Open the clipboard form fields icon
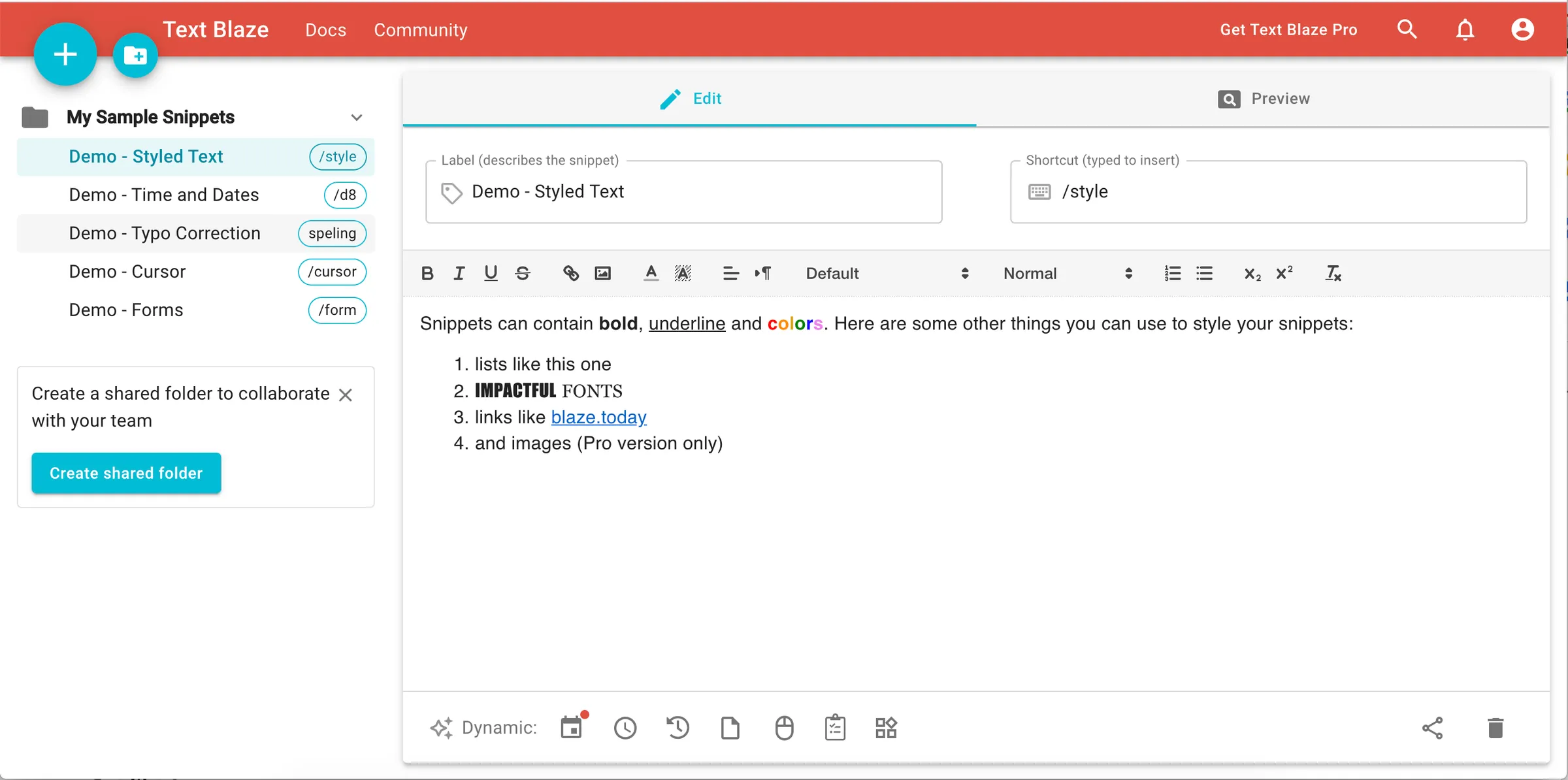 tap(835, 727)
